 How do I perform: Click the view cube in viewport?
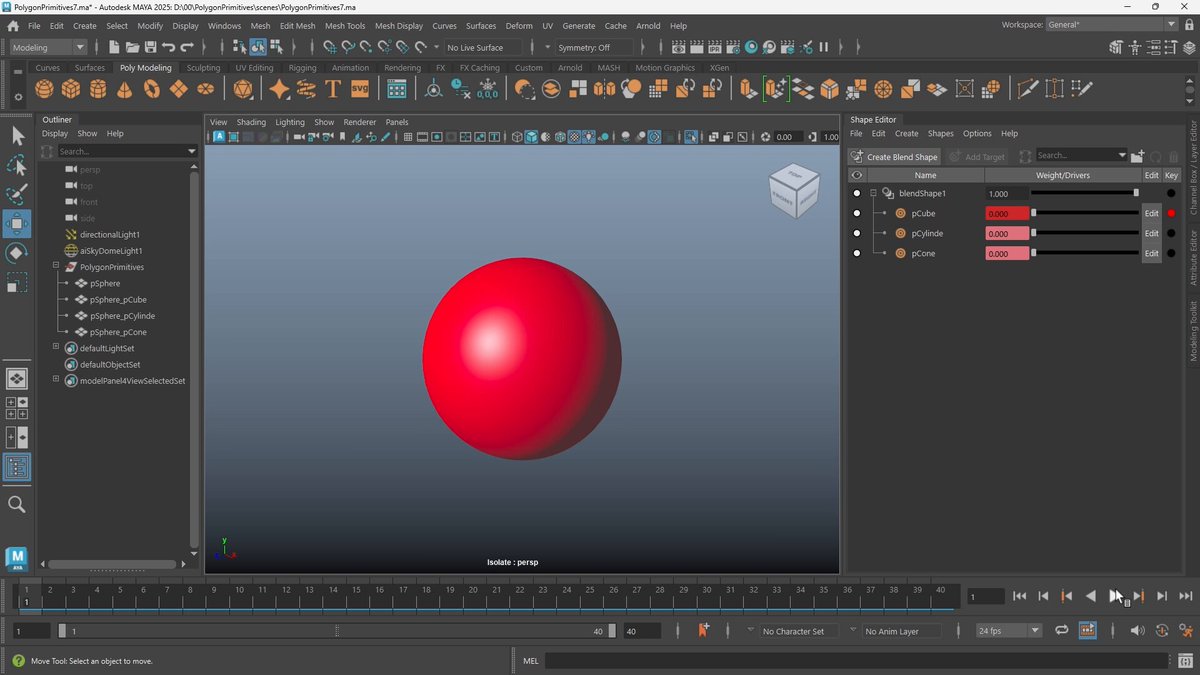click(x=794, y=190)
